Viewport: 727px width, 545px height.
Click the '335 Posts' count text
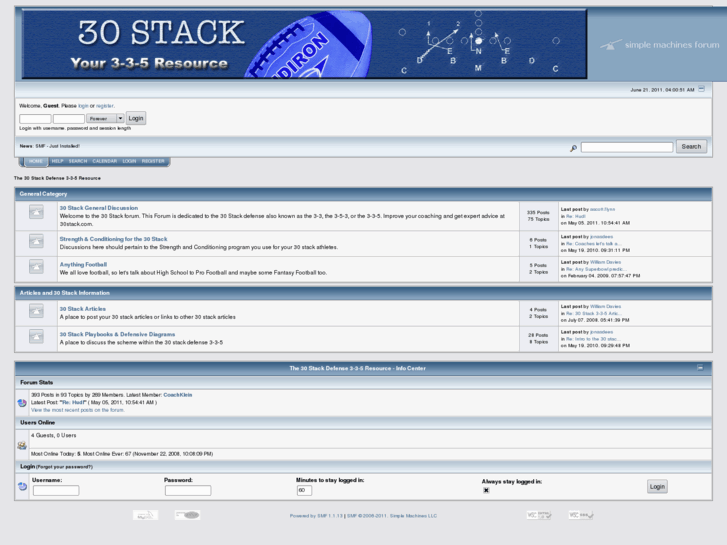(x=538, y=212)
